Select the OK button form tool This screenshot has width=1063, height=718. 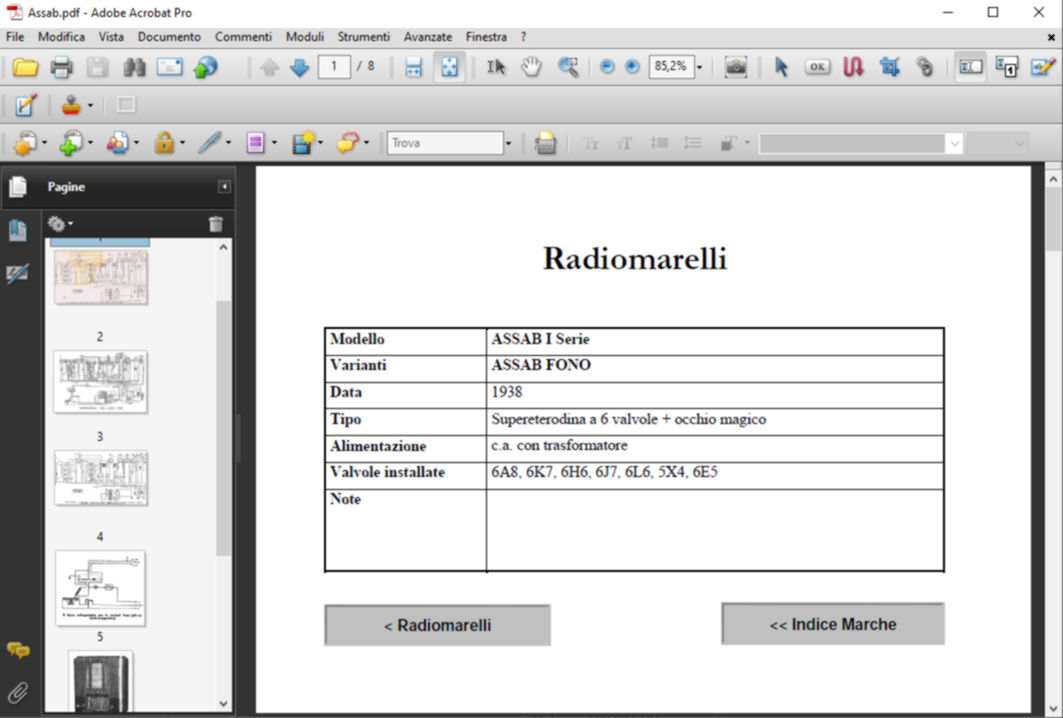click(818, 67)
